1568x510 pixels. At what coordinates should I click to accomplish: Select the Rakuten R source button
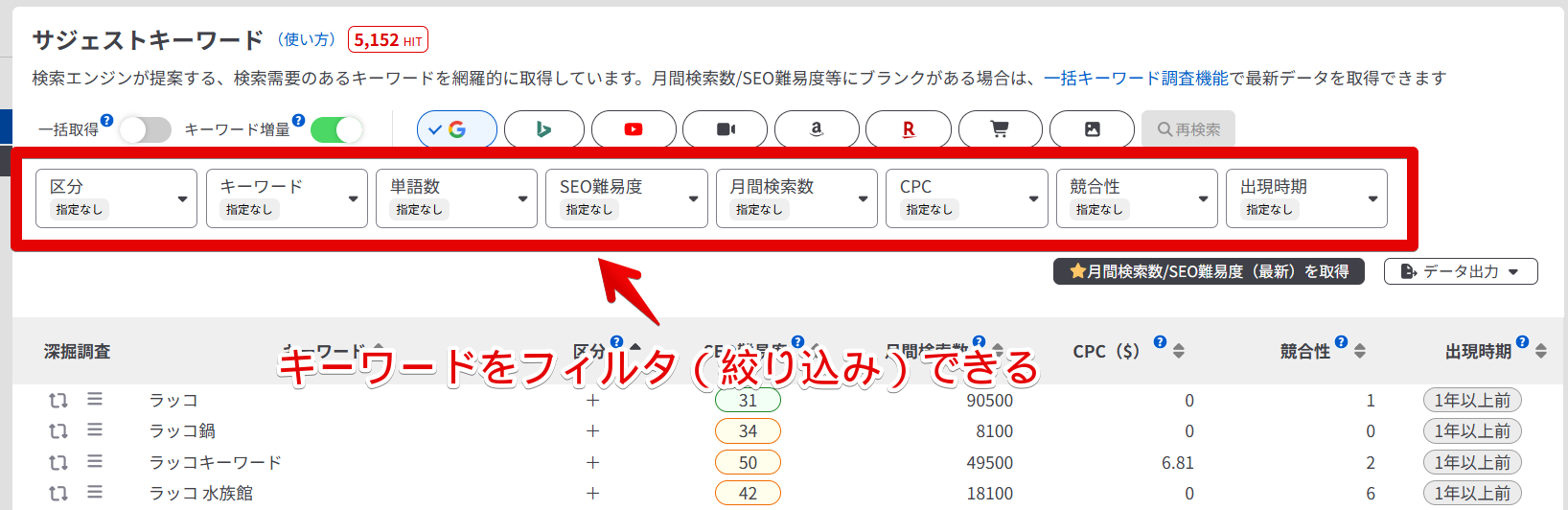(x=908, y=129)
